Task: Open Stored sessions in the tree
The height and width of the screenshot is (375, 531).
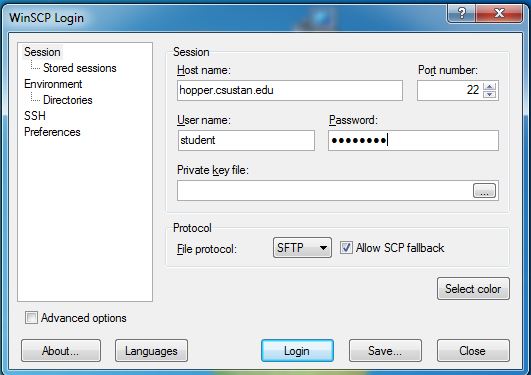Action: (80, 68)
